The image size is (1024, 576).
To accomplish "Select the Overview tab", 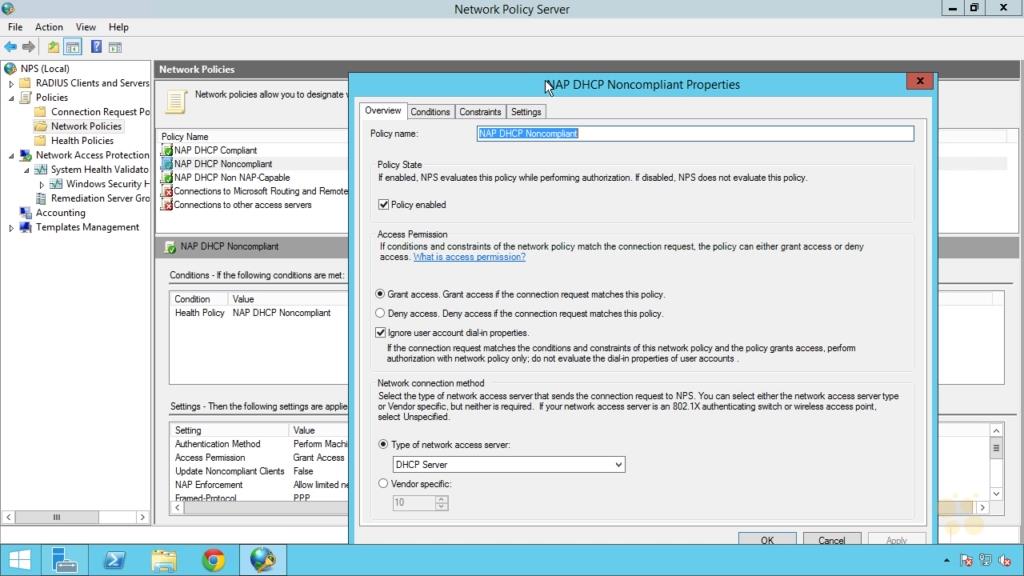I will click(383, 110).
